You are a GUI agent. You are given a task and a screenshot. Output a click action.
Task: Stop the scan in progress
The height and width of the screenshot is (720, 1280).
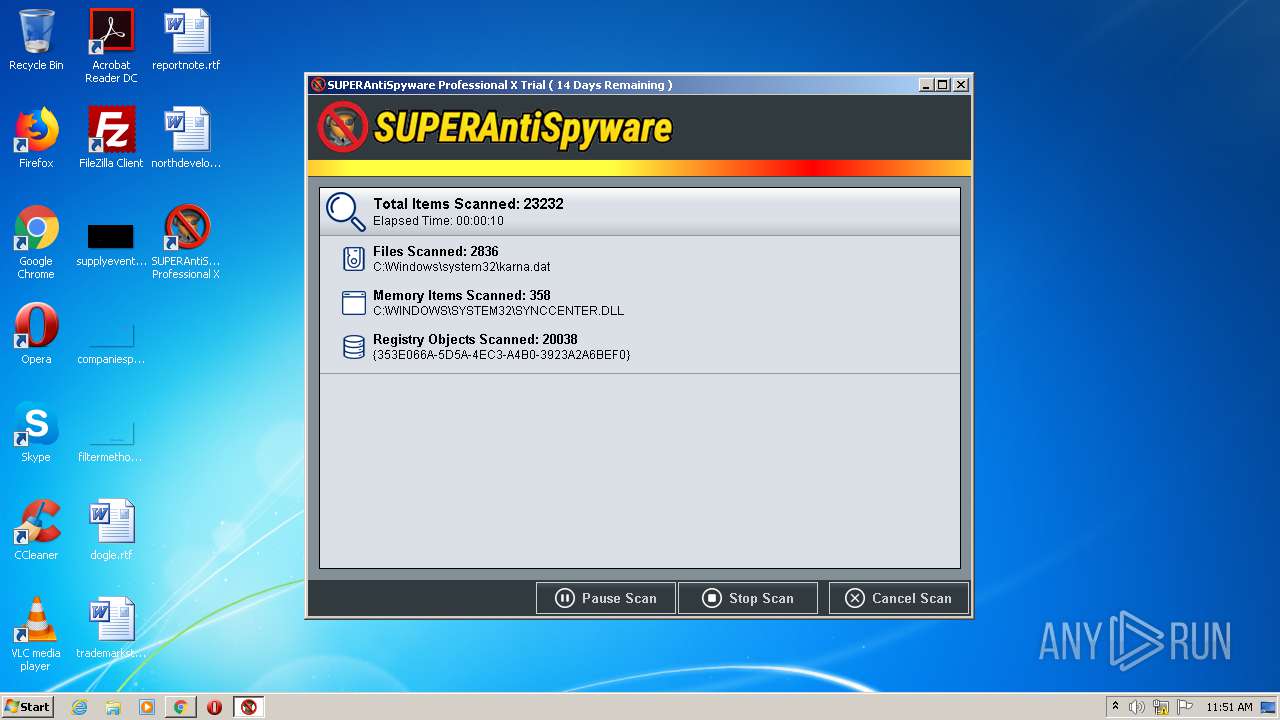point(748,598)
